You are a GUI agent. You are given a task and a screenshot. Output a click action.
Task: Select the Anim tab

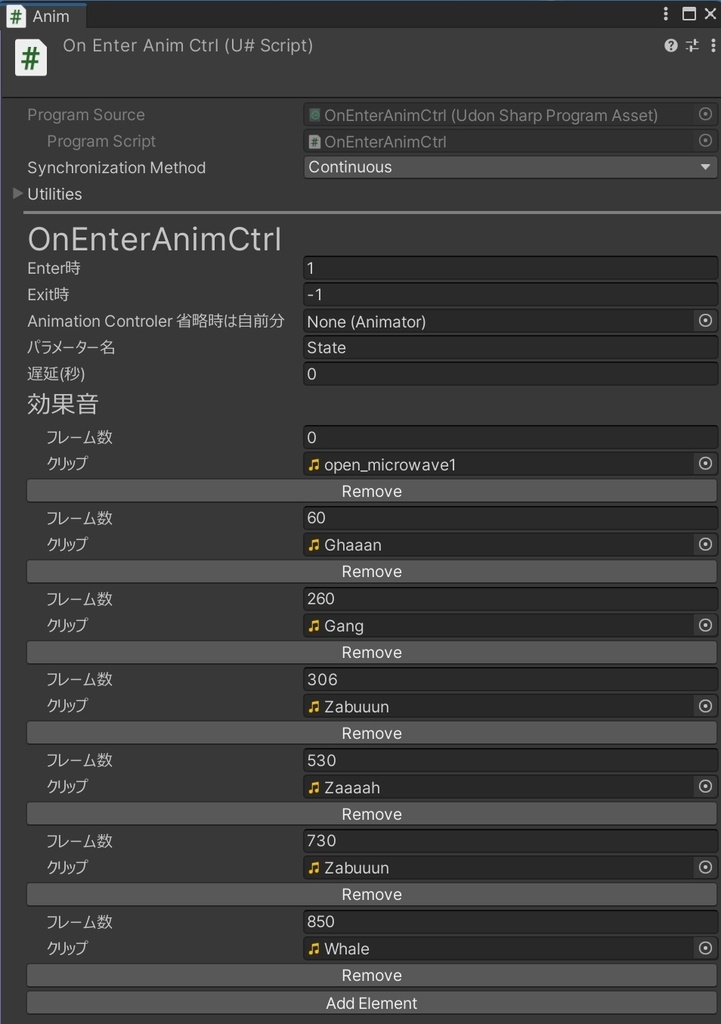(x=45, y=16)
